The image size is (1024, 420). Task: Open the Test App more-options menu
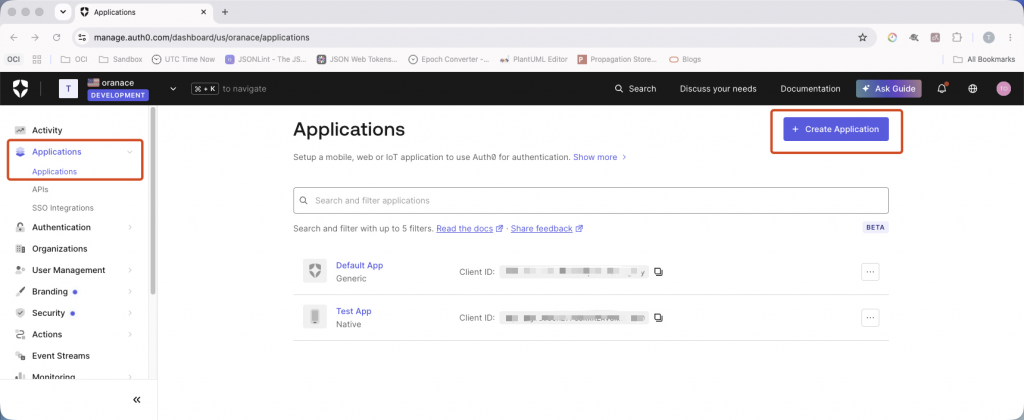(x=870, y=318)
